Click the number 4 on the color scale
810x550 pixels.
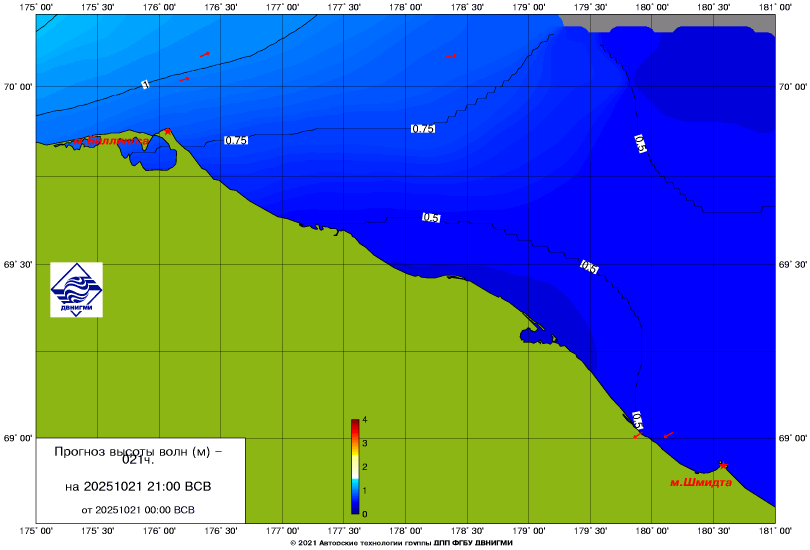[x=366, y=420]
